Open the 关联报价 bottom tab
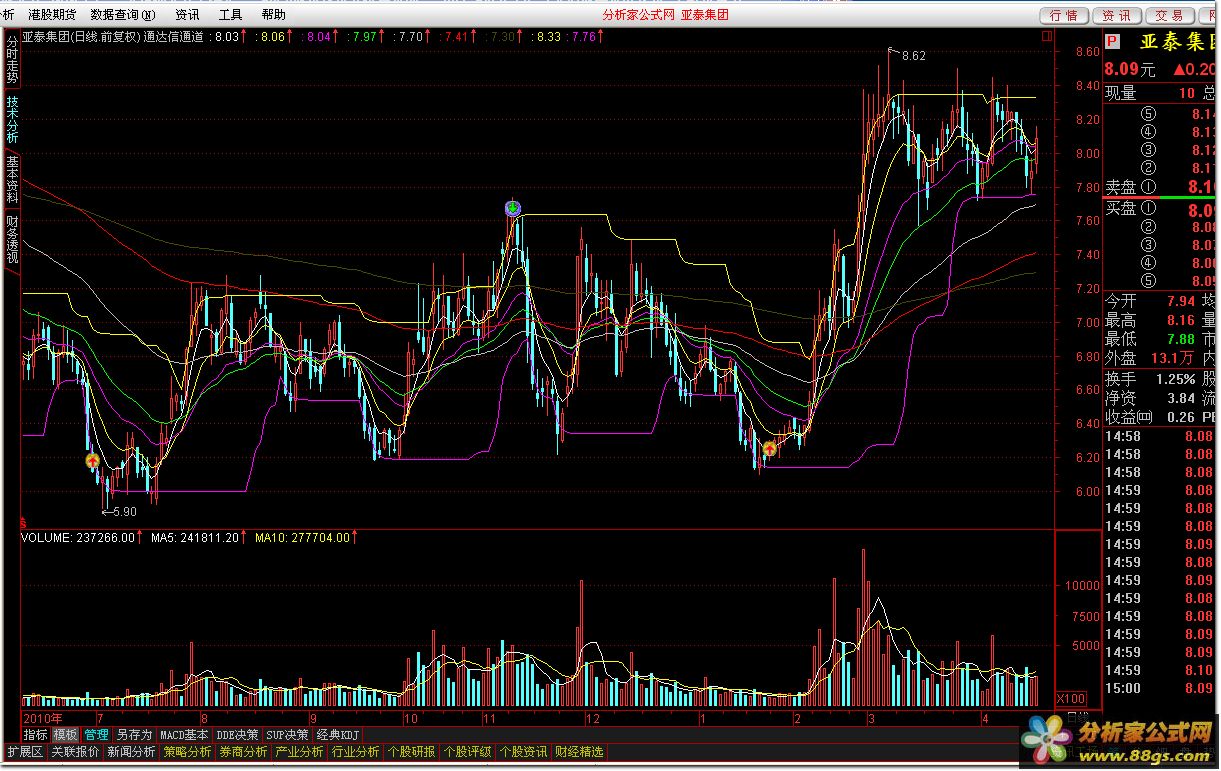Viewport: 1221px width, 771px height. point(75,752)
